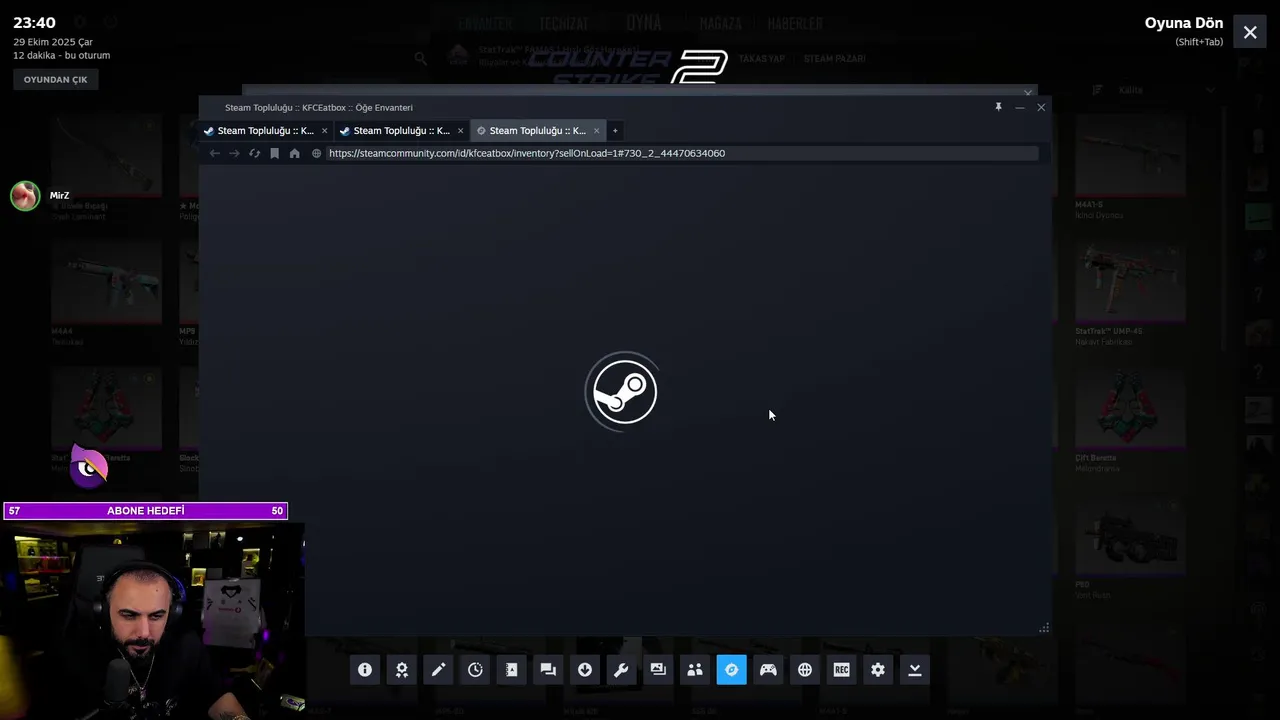Viewport: 1280px width, 720px height.
Task: Minimize the overlay browser window
Action: point(1020,107)
